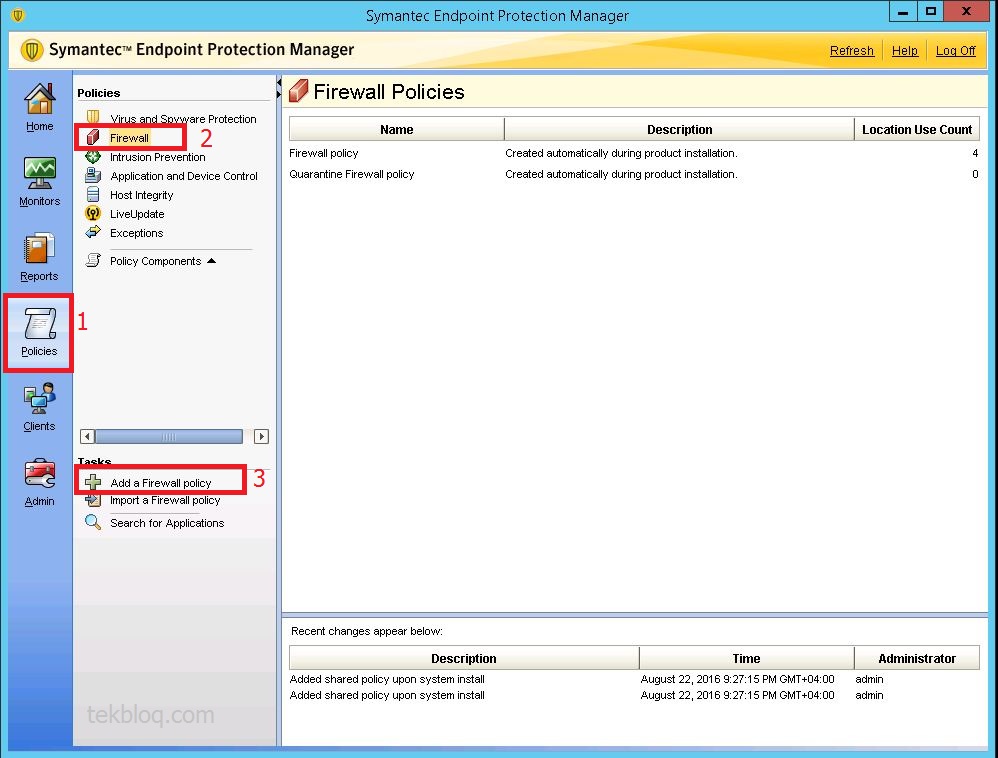Select the 'Quarantine Firewall policy' row
Screen dimensions: 998x758
point(634,174)
